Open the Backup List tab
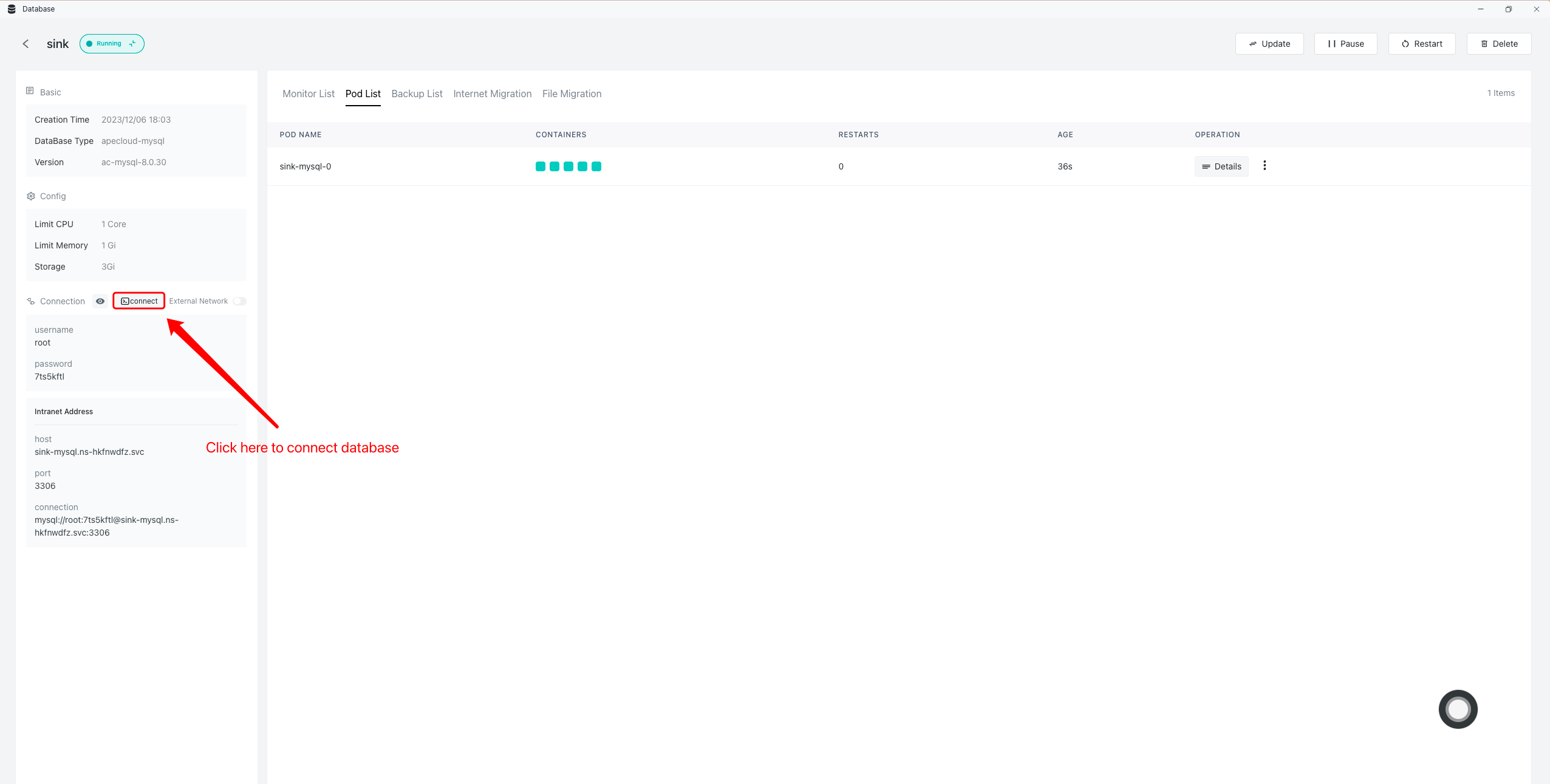The width and height of the screenshot is (1550, 784). click(417, 94)
